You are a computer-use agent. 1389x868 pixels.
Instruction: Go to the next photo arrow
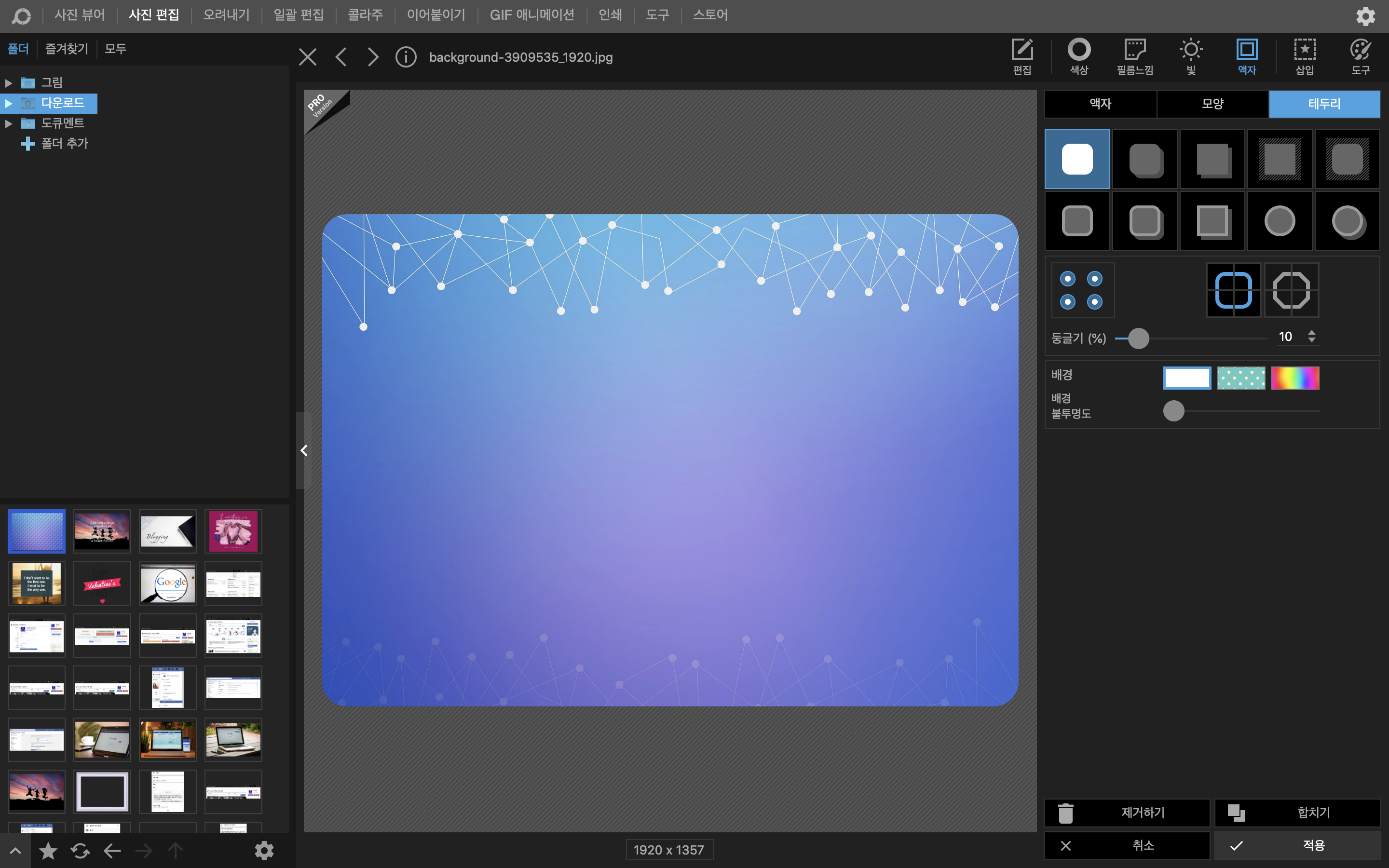pos(373,57)
